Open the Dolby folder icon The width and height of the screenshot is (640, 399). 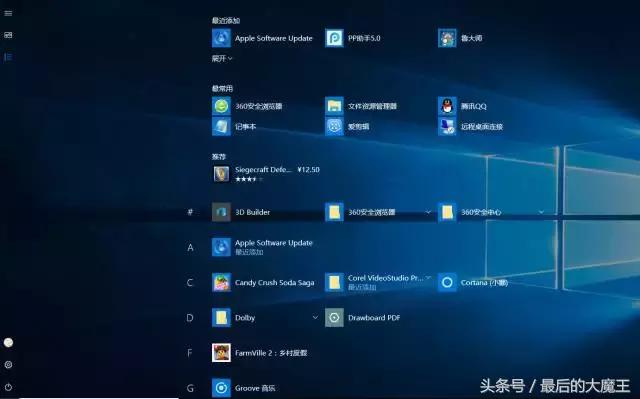click(221, 317)
